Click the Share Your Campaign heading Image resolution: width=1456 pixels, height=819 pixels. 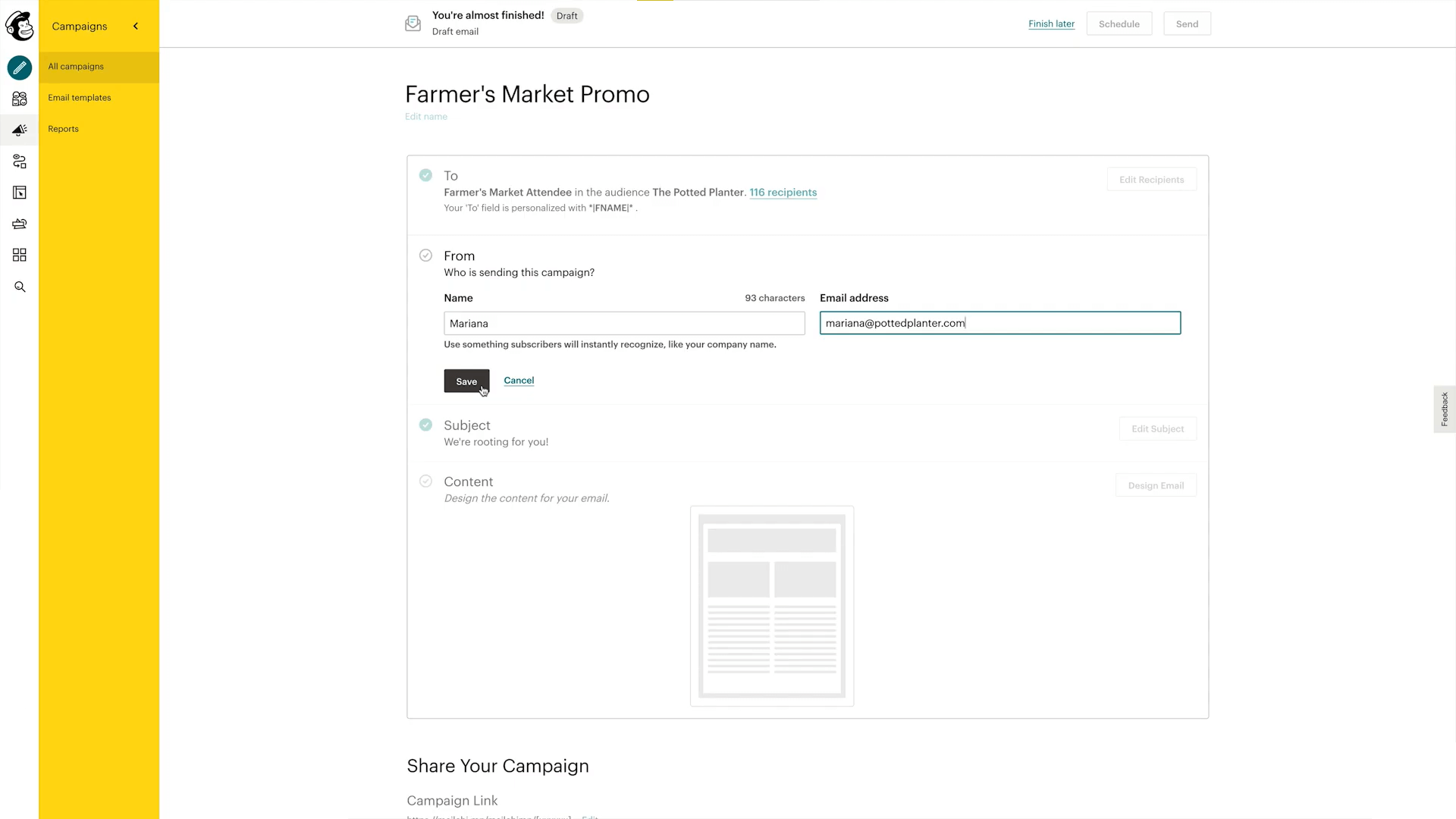coord(497,766)
